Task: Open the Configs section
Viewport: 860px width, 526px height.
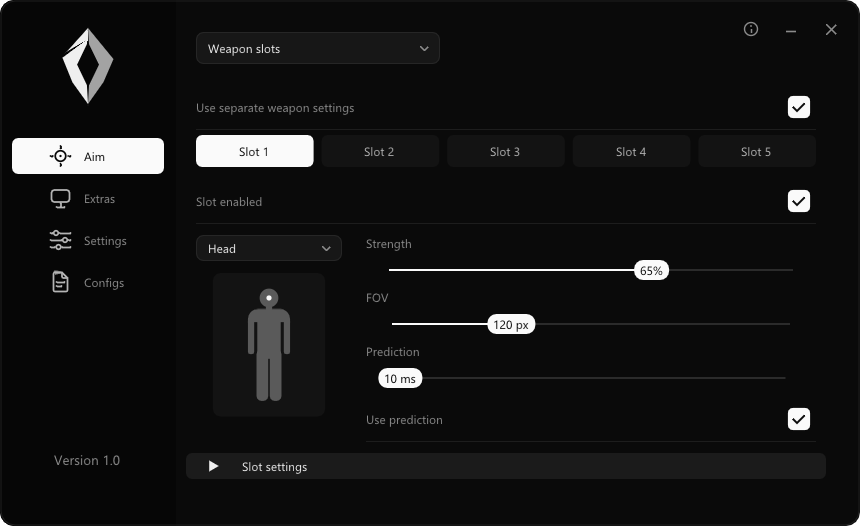Action: 88,282
